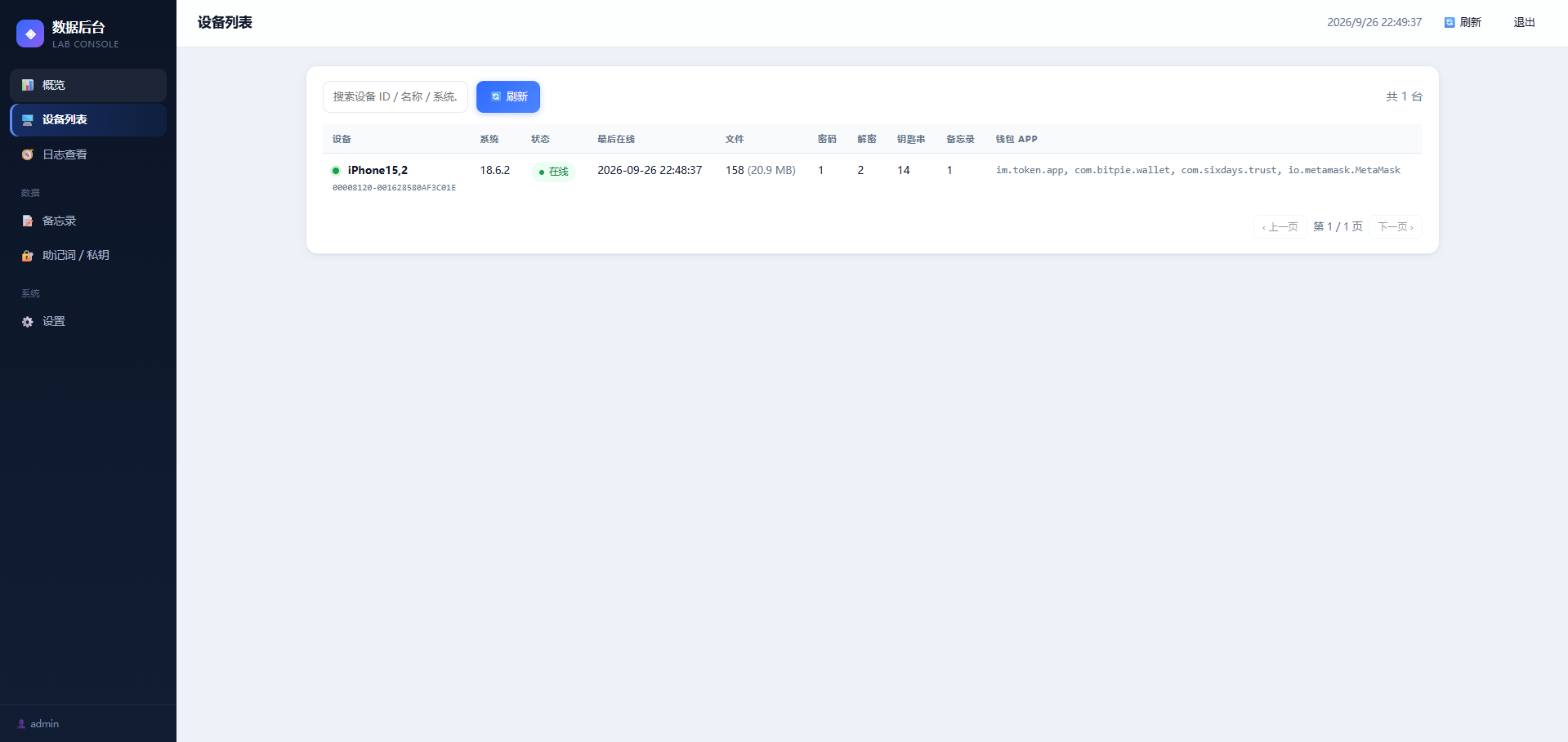This screenshot has width=1568, height=742.
Task: Click the green status dot beside iPhone15,2
Action: coord(336,171)
